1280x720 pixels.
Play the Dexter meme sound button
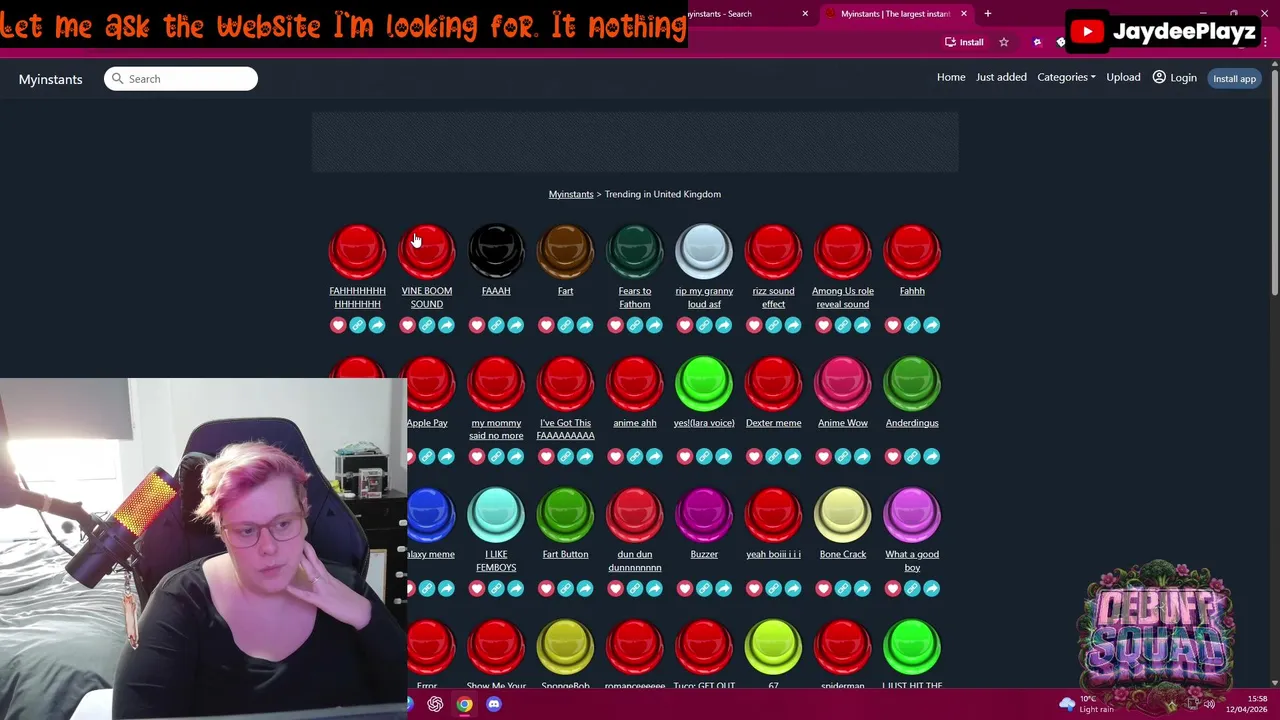773,384
